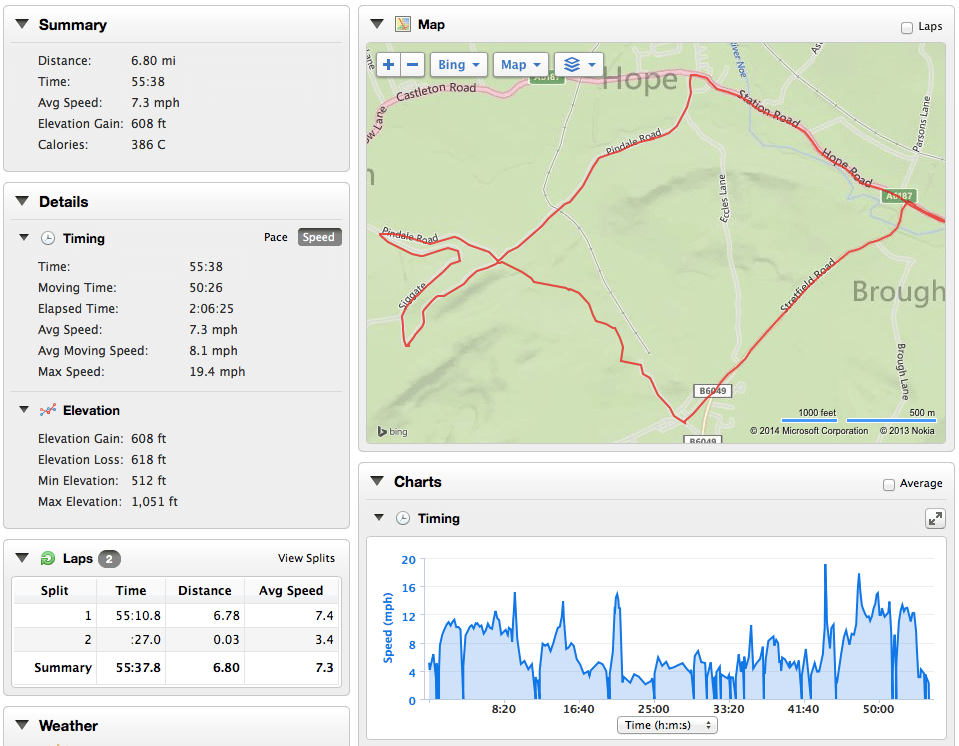Open the map layers dropdown

click(578, 65)
